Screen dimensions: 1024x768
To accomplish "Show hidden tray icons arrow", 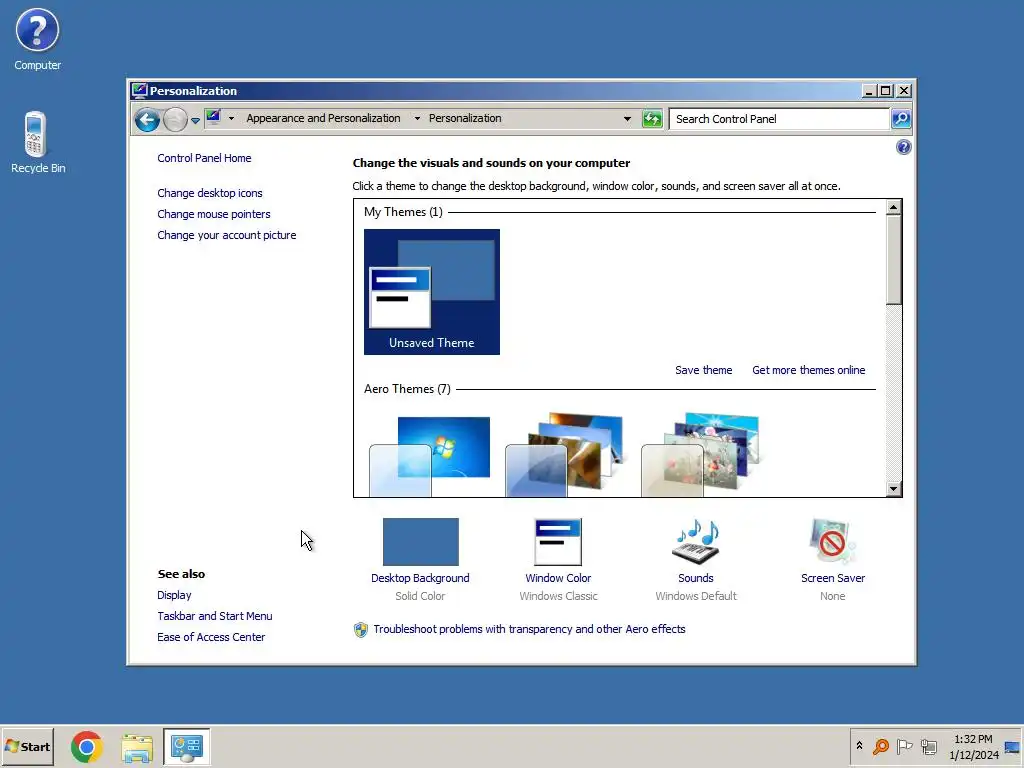I will coord(859,746).
